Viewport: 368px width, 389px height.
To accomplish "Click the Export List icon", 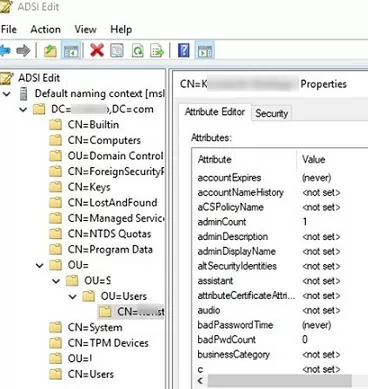I will point(157,51).
